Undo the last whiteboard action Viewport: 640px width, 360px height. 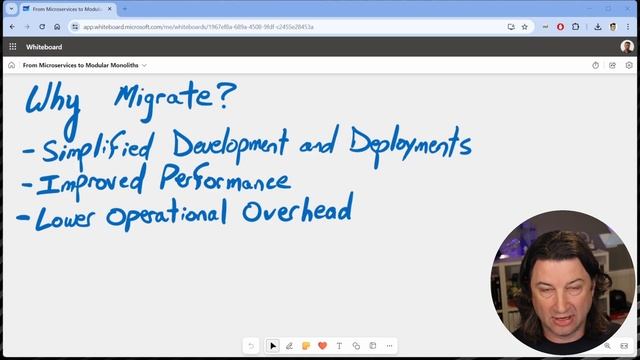click(251, 346)
